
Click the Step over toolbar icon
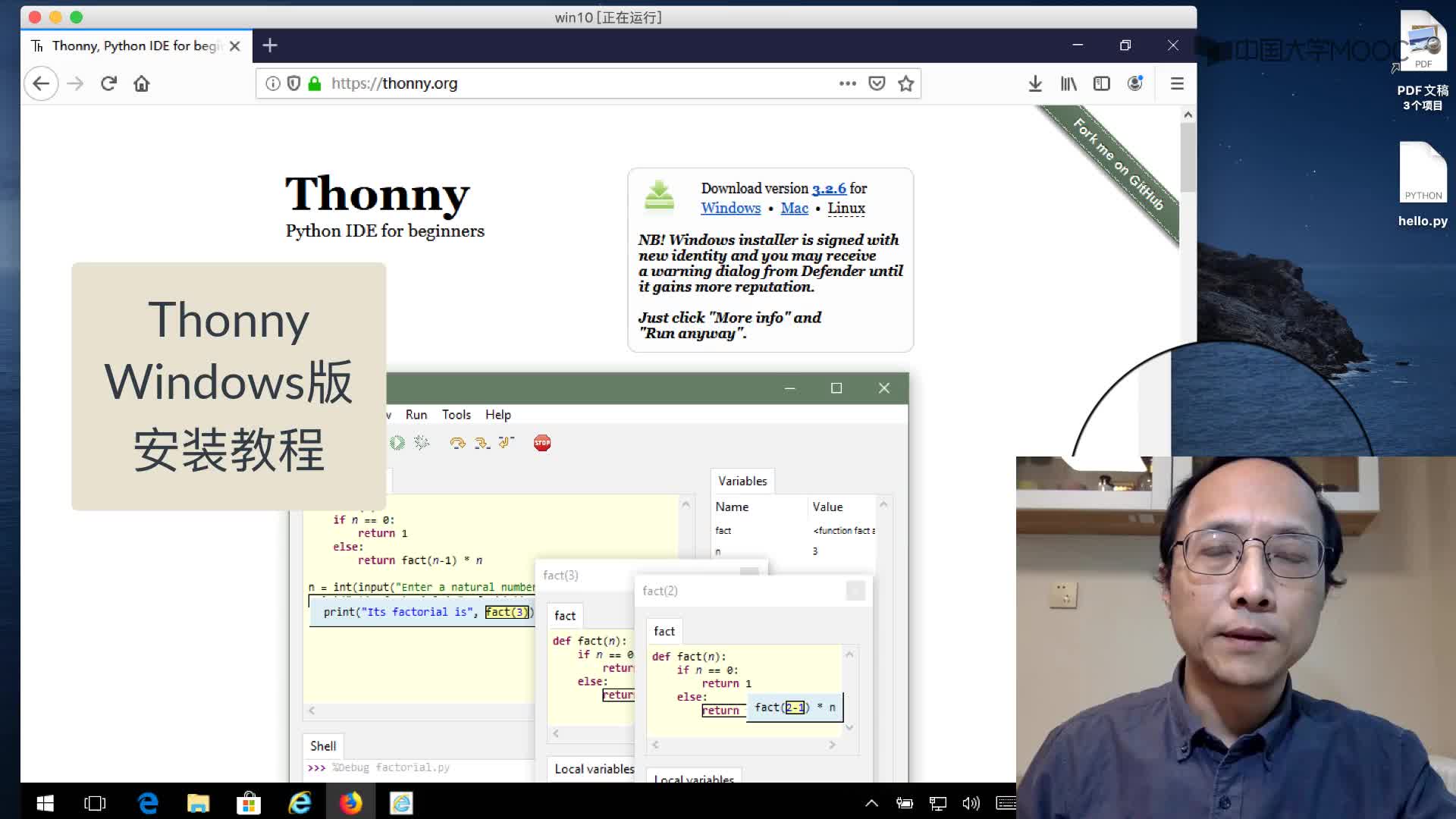coord(457,443)
